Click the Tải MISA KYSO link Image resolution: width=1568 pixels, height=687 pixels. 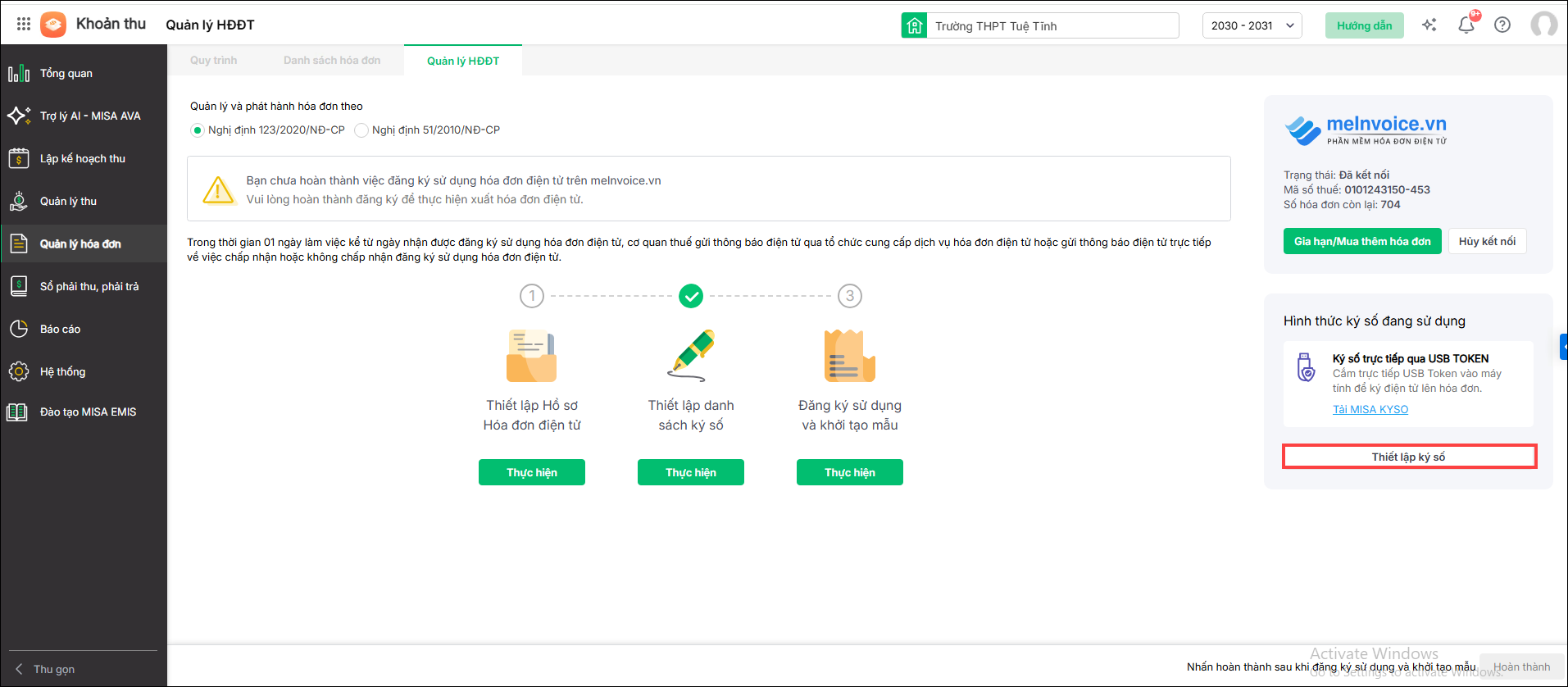(x=1370, y=410)
